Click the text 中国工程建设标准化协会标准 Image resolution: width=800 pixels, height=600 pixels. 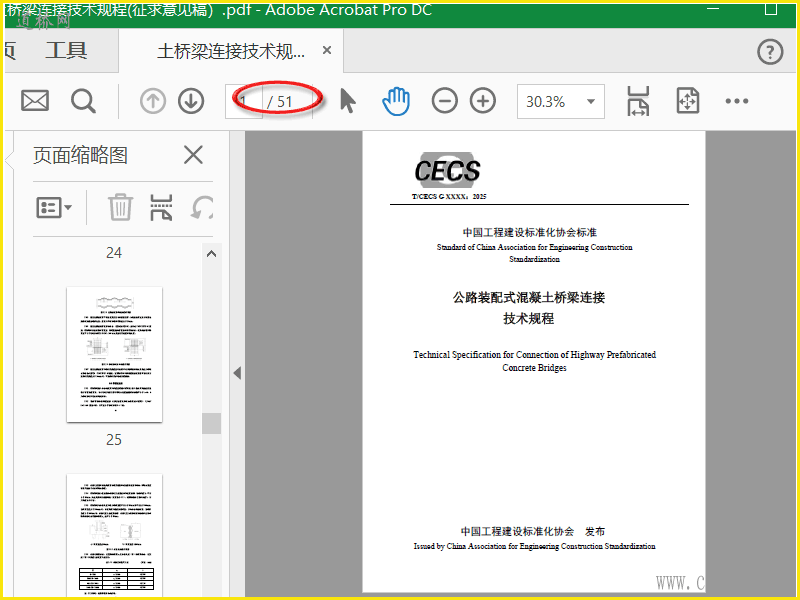(530, 233)
